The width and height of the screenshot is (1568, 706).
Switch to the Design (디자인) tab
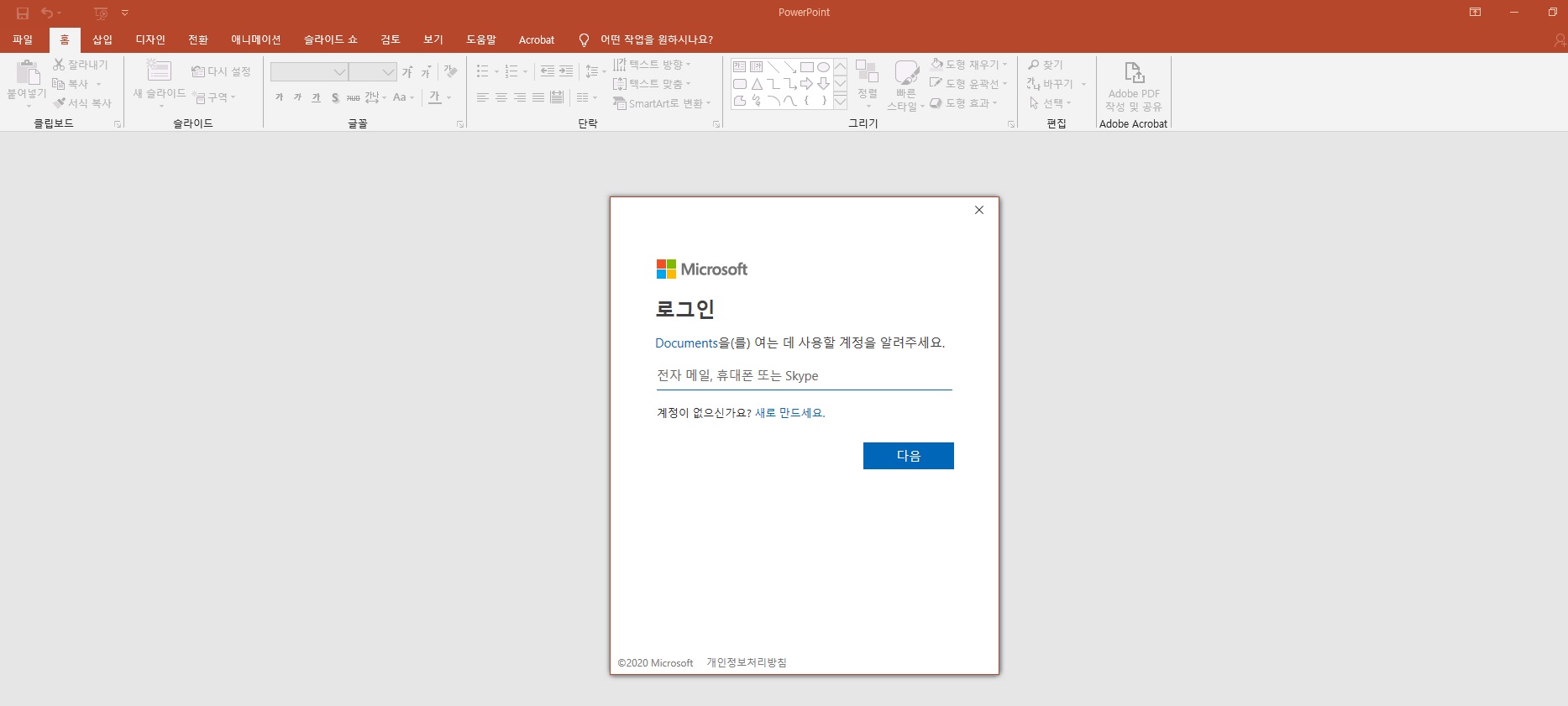(x=150, y=39)
